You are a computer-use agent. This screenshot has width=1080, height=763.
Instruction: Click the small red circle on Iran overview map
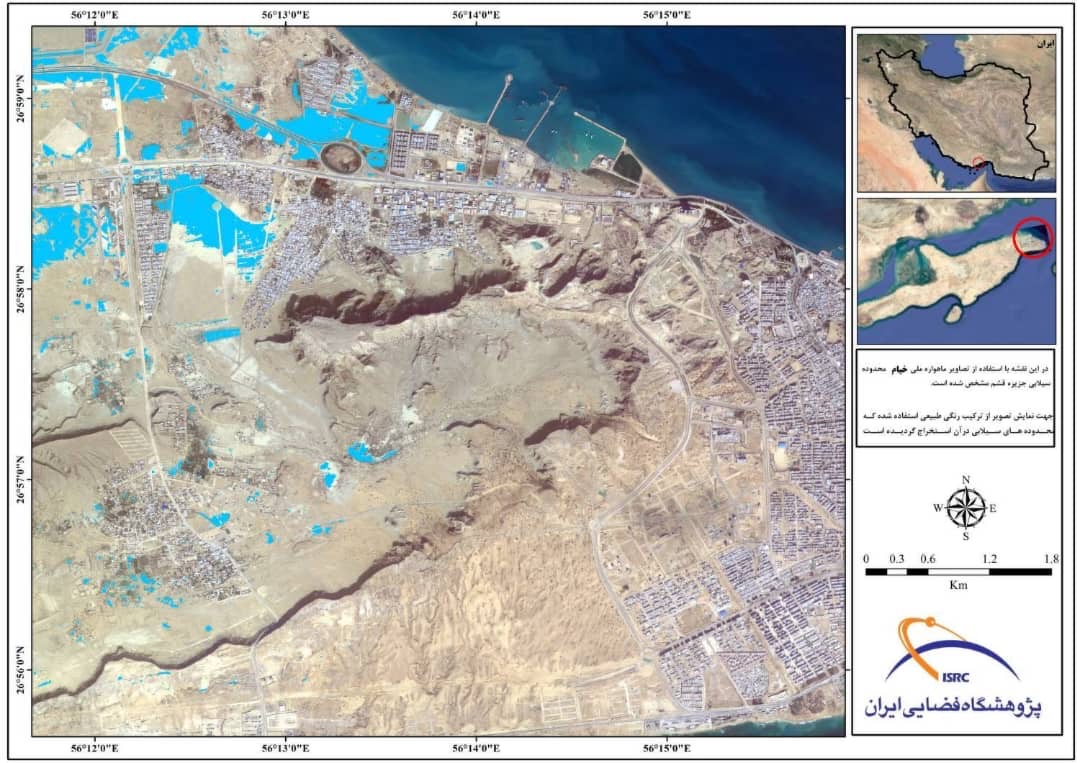pyautogui.click(x=977, y=163)
